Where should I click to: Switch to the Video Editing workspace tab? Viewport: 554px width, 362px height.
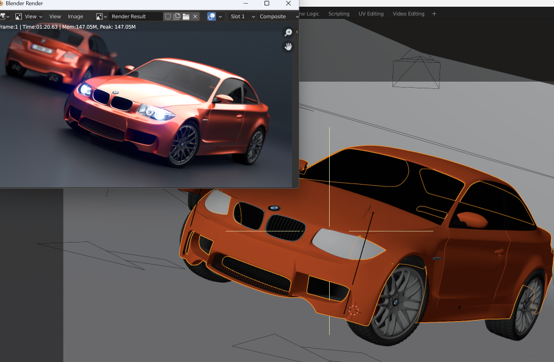click(408, 14)
